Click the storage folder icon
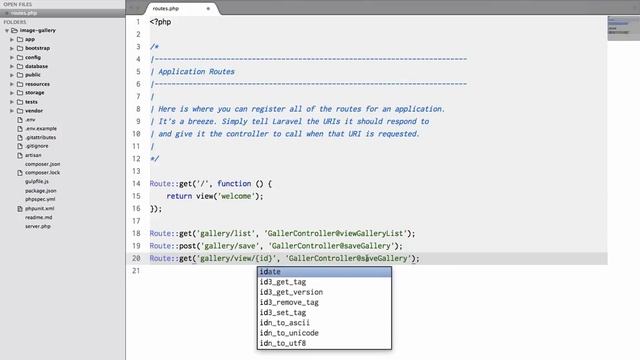 pos(20,93)
